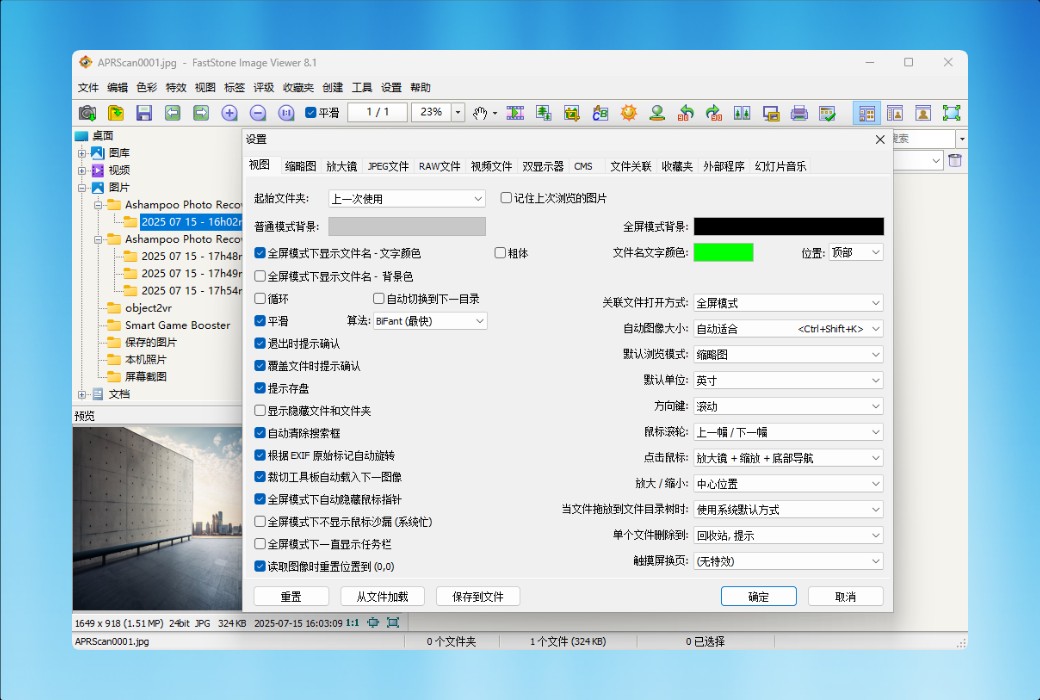Check the 循环 checkbox

(x=260, y=299)
